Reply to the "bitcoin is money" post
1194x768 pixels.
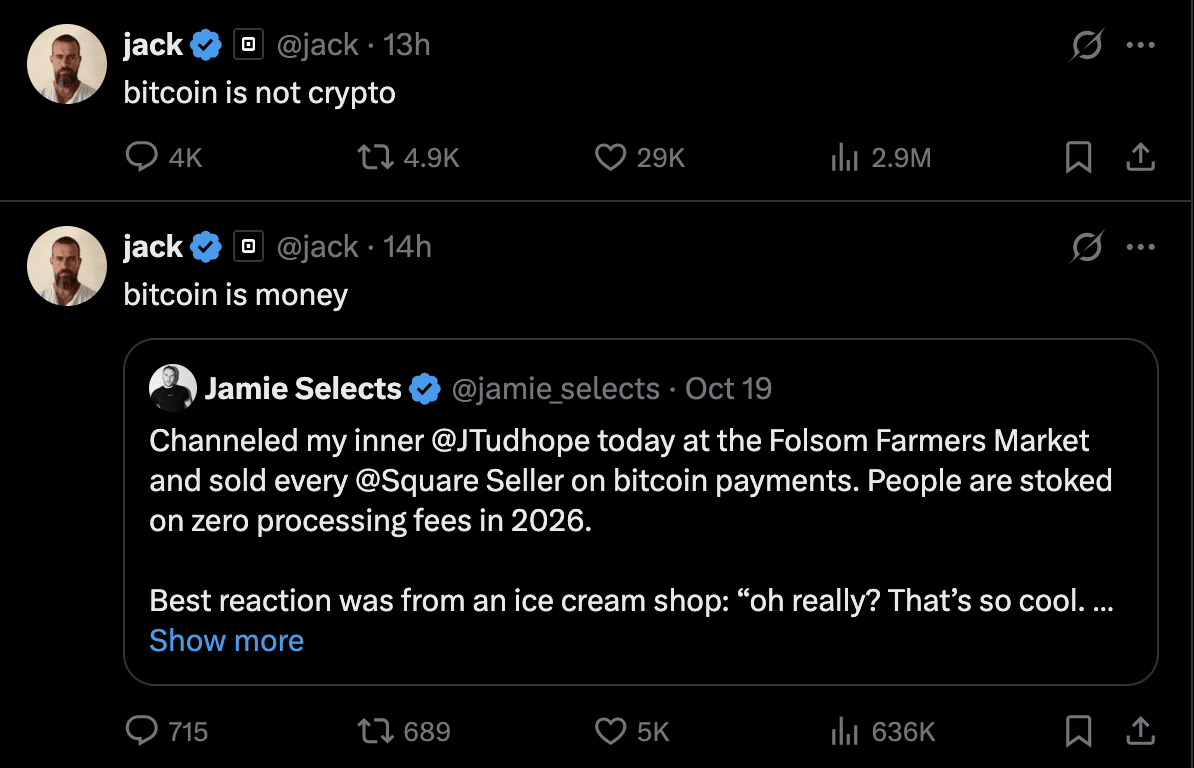tap(142, 731)
